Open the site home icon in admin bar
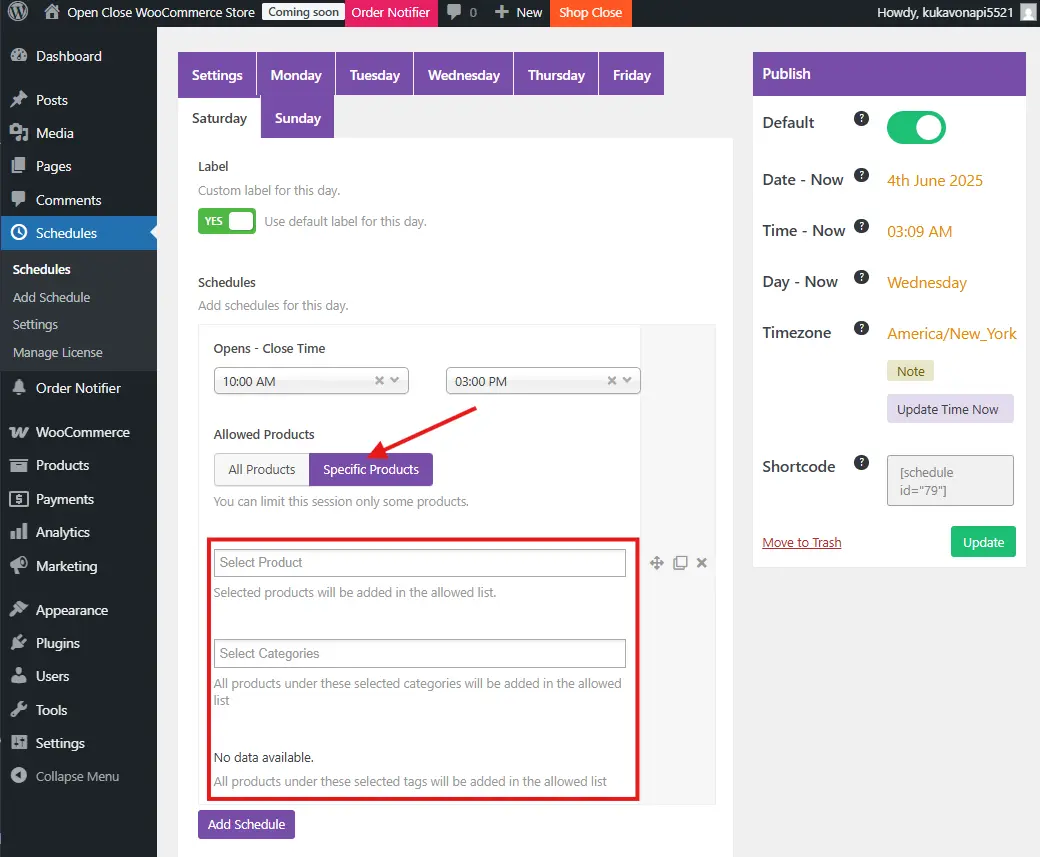The image size is (1040, 857). pos(52,12)
